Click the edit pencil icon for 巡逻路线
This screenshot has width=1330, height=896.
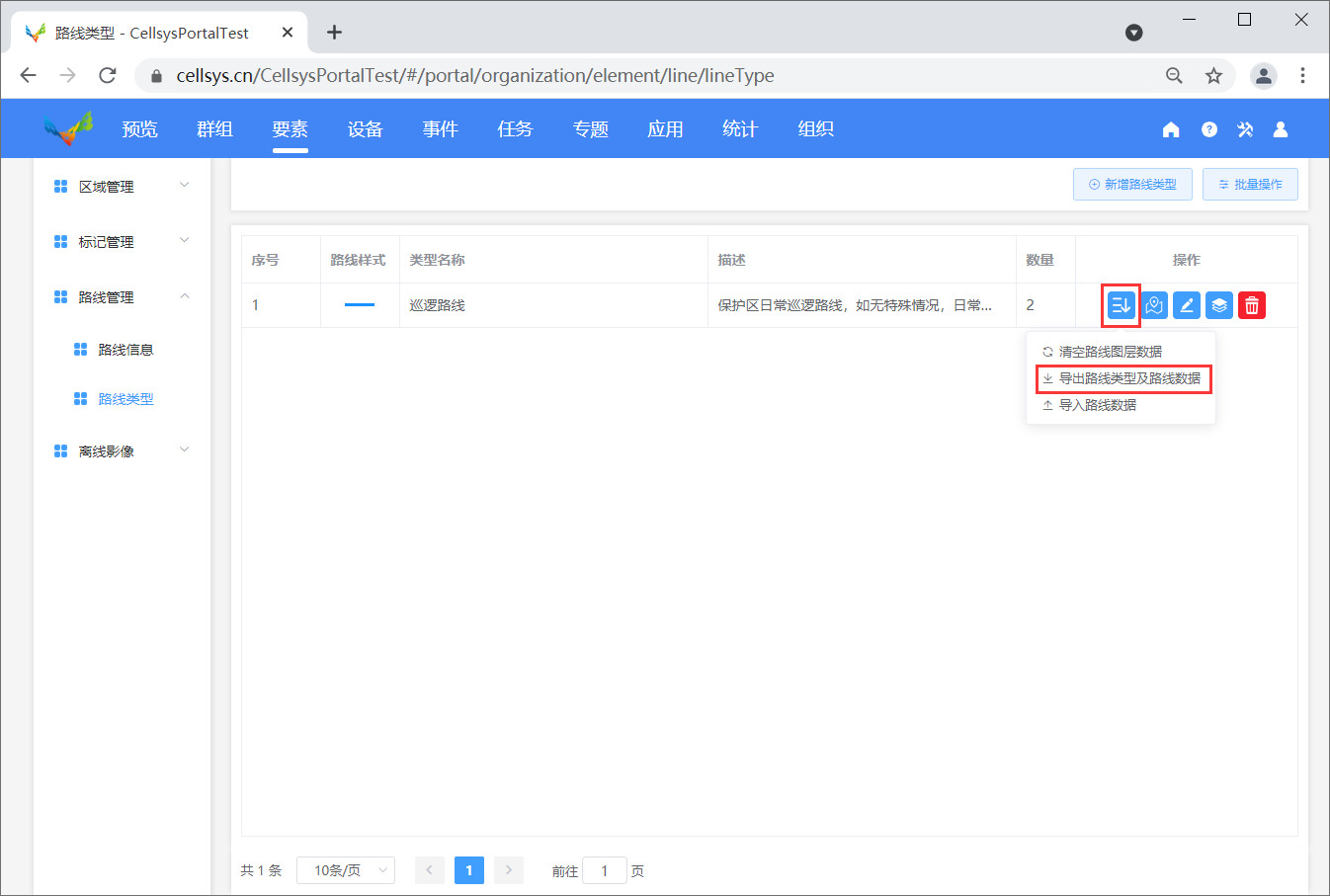(x=1187, y=305)
